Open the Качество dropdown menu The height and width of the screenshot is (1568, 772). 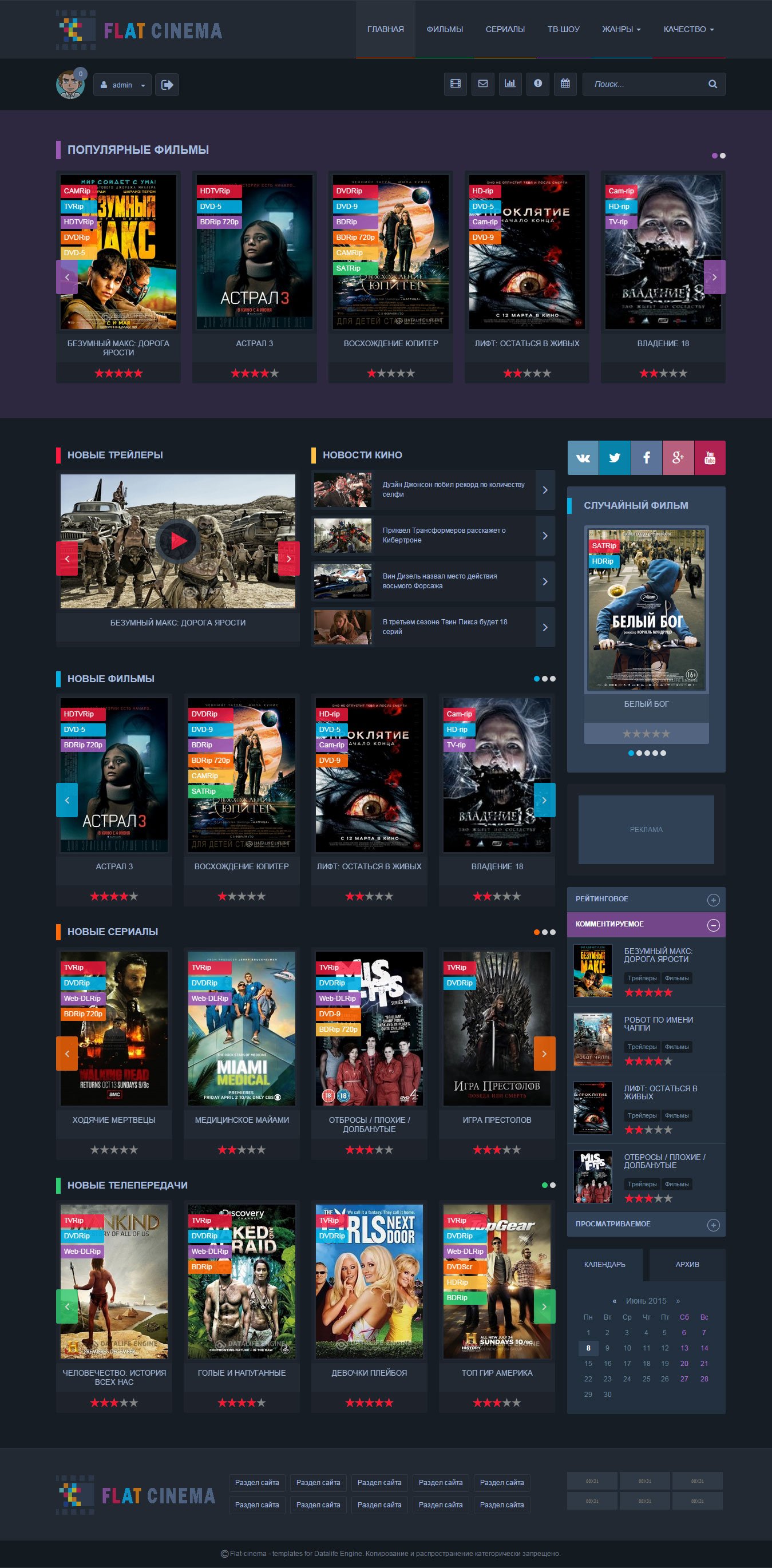point(688,29)
